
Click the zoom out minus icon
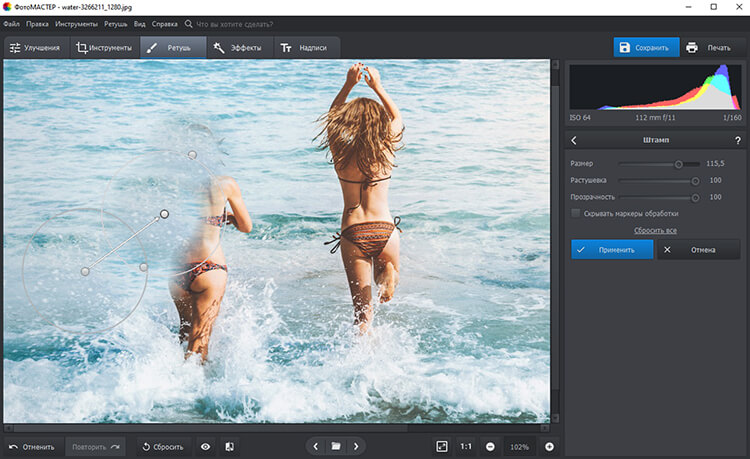pyautogui.click(x=490, y=447)
